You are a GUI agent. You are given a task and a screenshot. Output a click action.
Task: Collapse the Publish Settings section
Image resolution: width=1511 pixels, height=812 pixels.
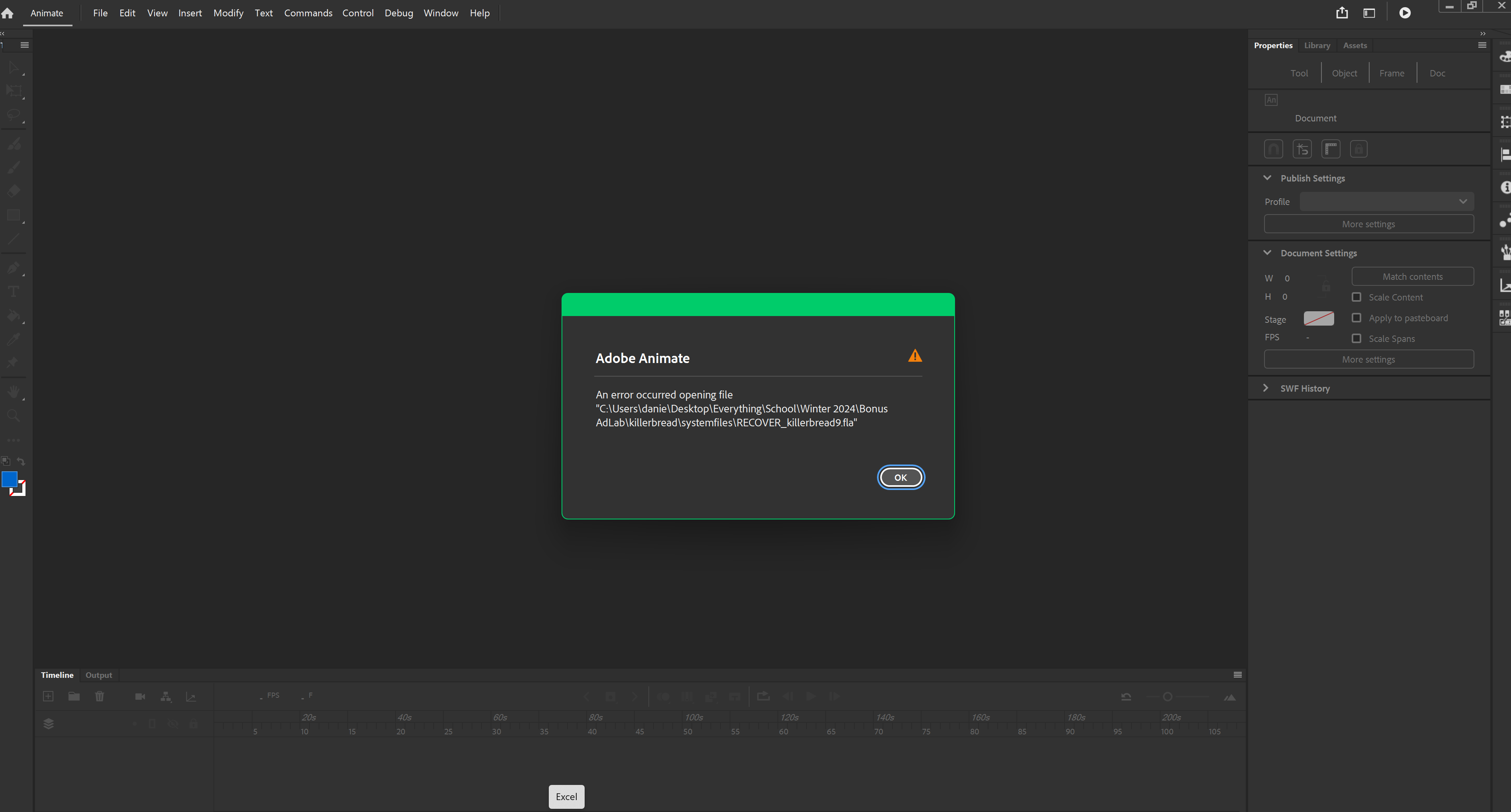click(1266, 178)
